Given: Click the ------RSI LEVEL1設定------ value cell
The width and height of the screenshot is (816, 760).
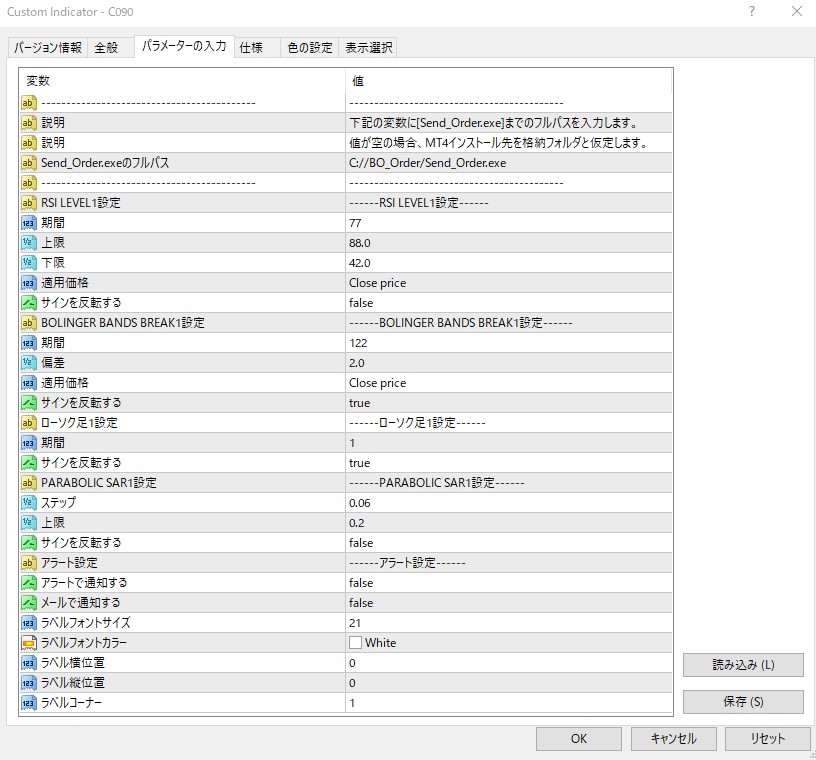Looking at the screenshot, I should pos(508,203).
